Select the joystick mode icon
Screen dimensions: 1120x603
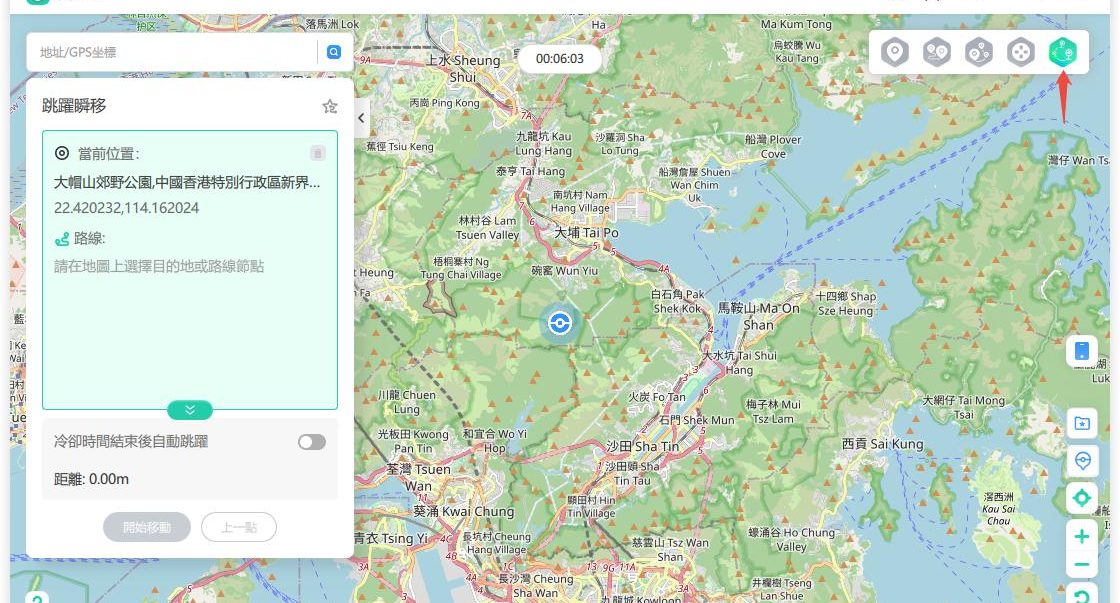pos(1020,52)
